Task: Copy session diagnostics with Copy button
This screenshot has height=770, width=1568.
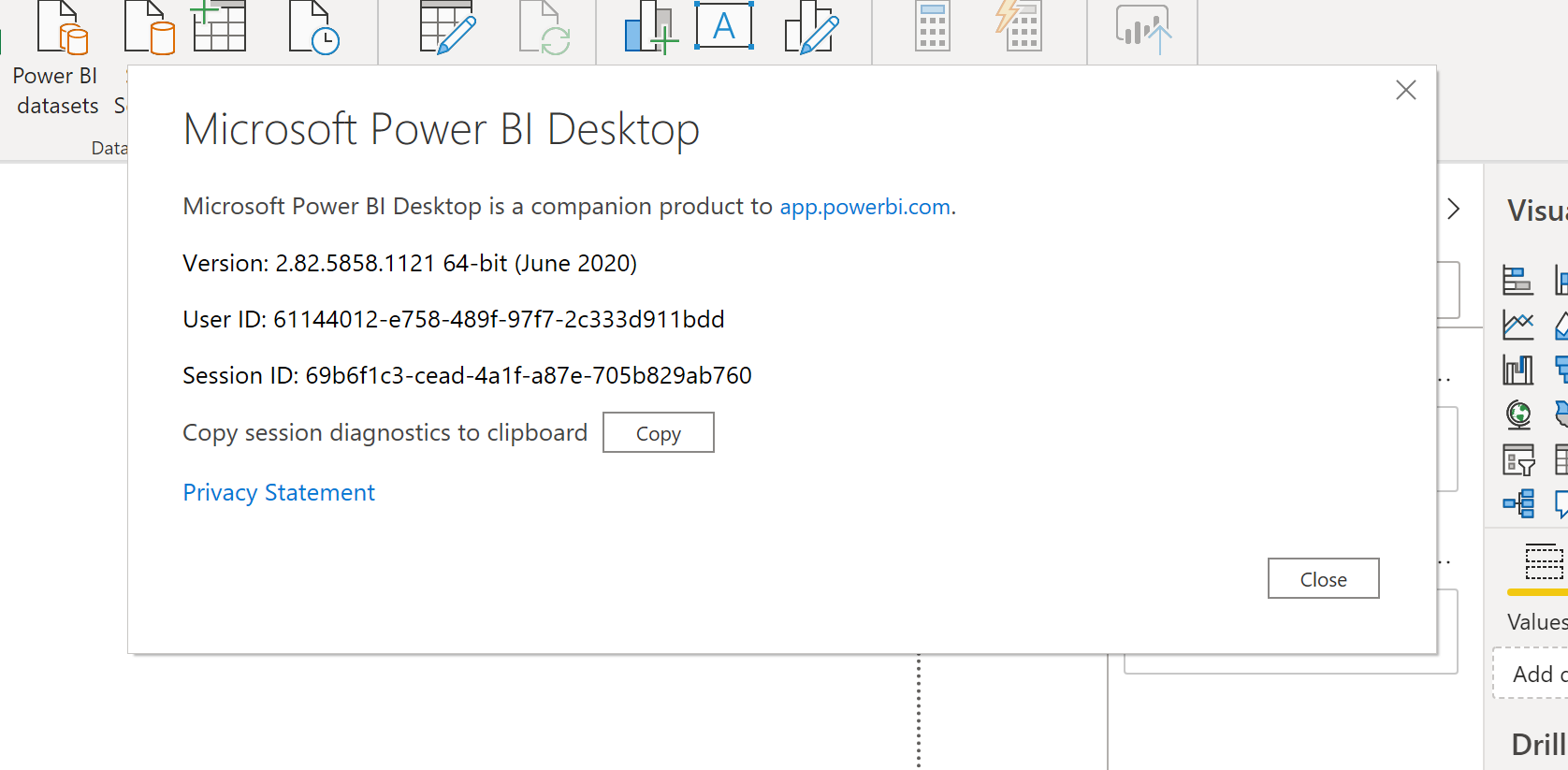Action: point(659,433)
